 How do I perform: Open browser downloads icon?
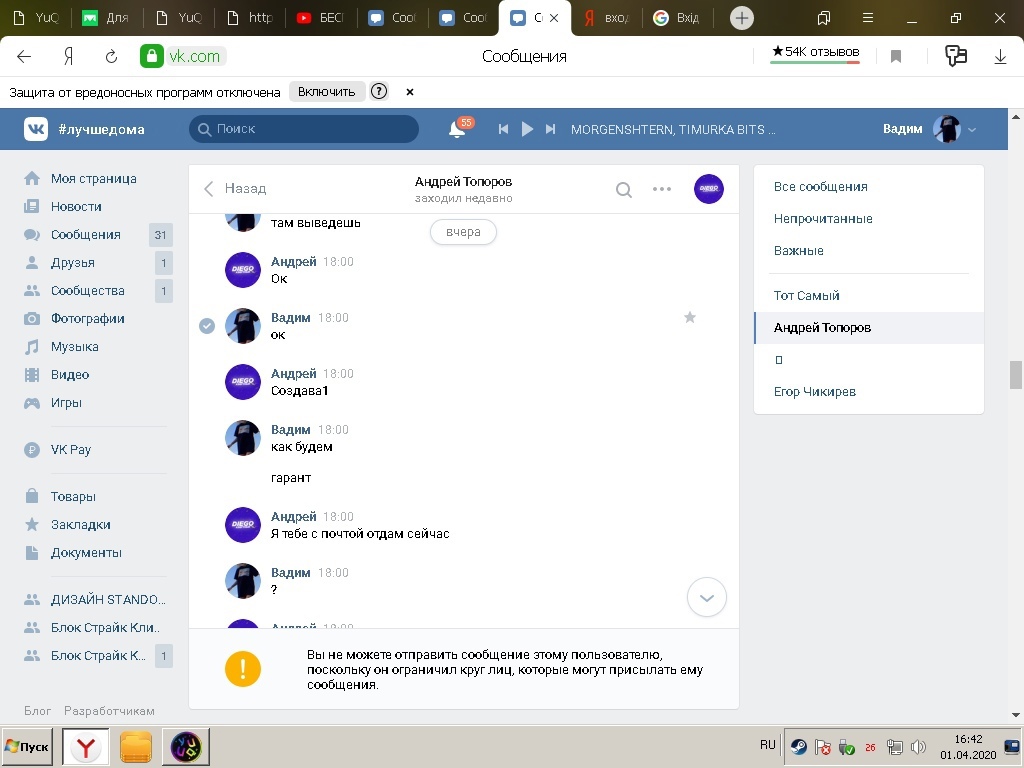pos(999,57)
